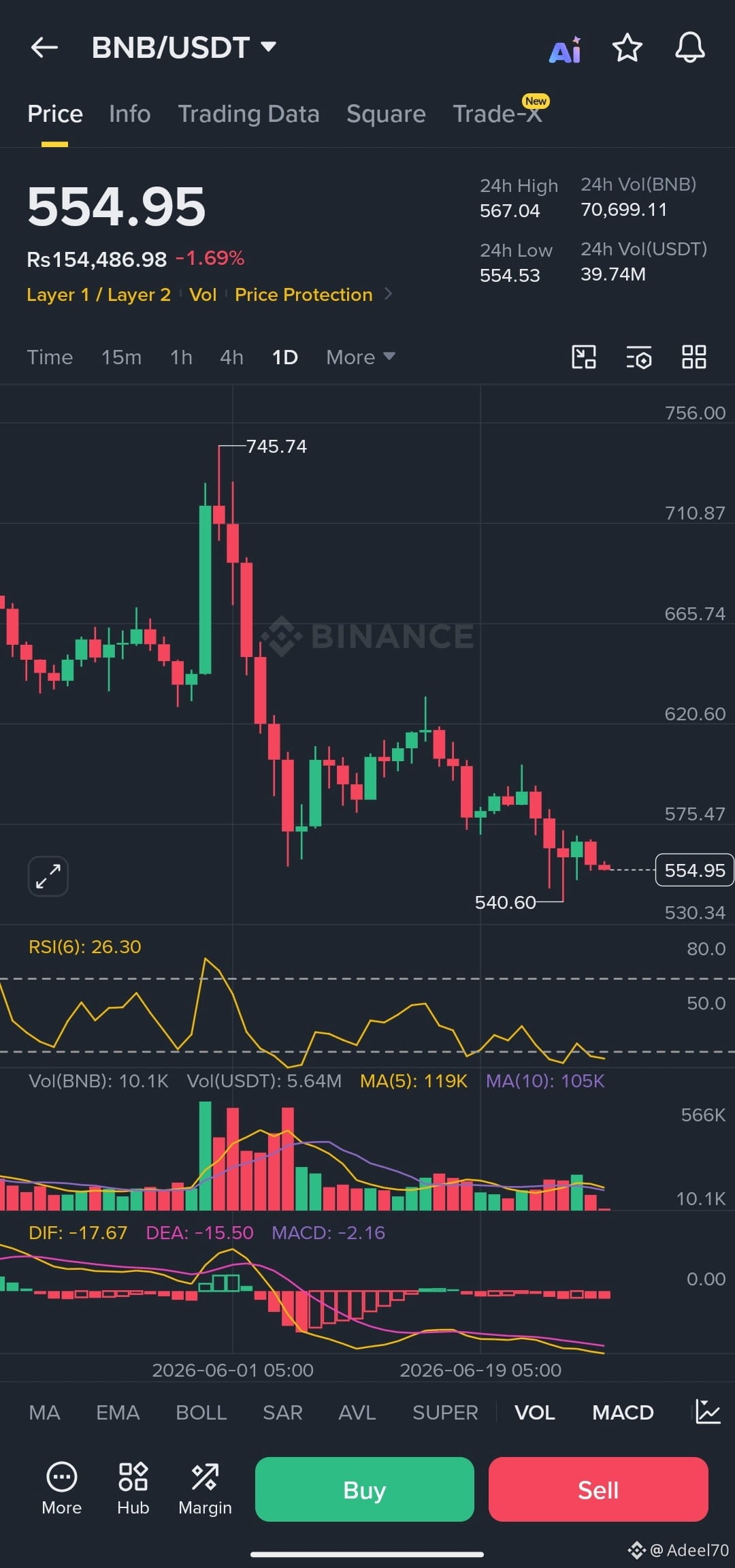Tap the 2026-06-01 05:00 date marker
Image resolution: width=735 pixels, height=1568 pixels.
(233, 1370)
